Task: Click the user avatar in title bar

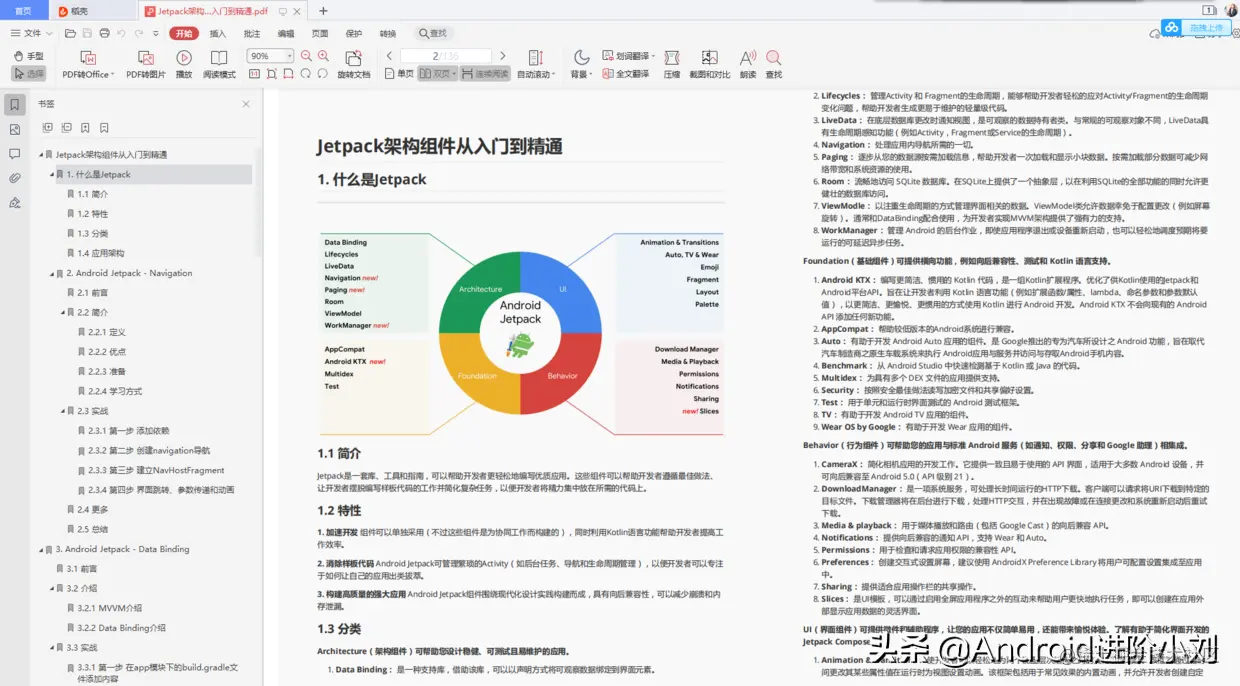Action: (1231, 9)
